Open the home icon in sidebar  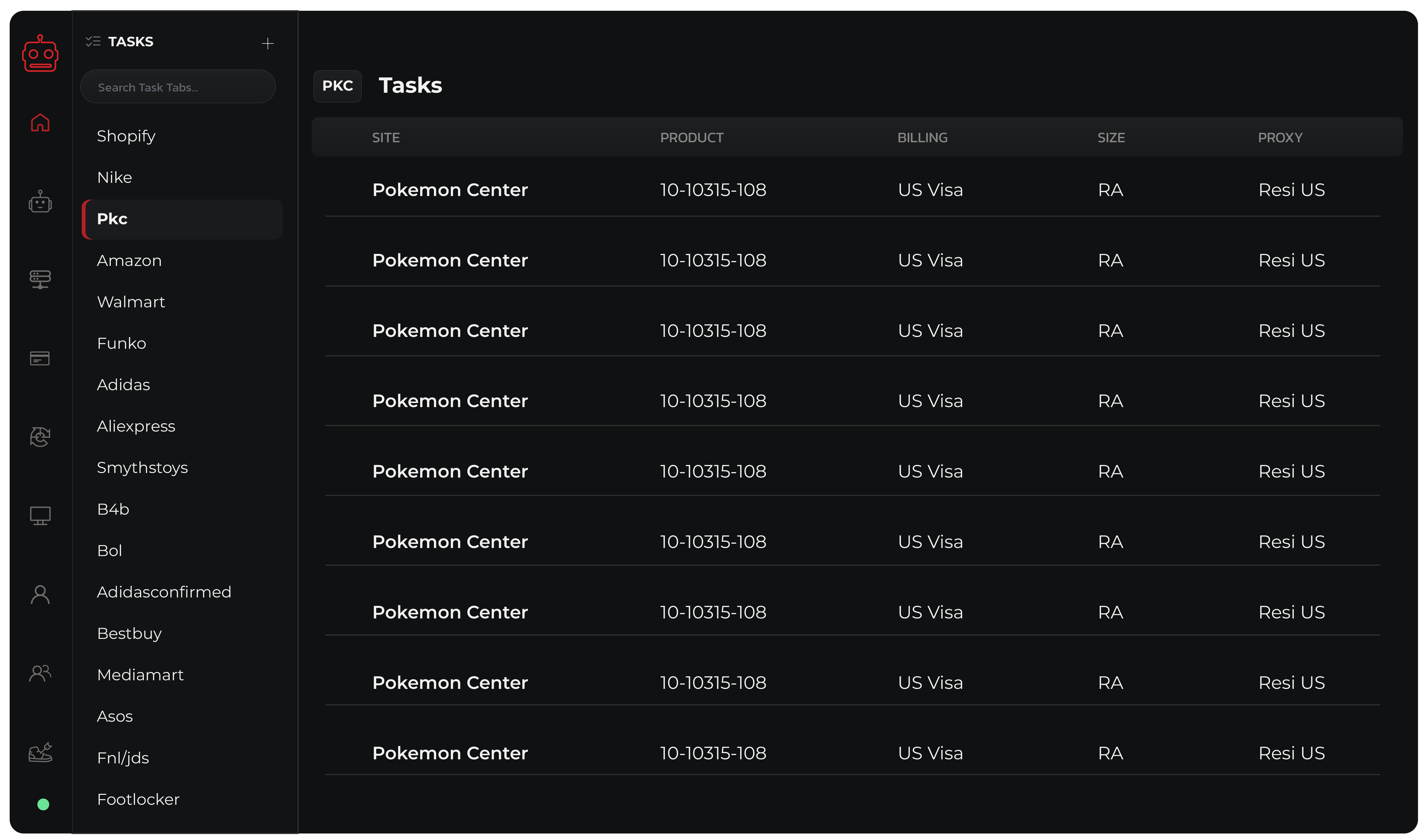pos(40,122)
